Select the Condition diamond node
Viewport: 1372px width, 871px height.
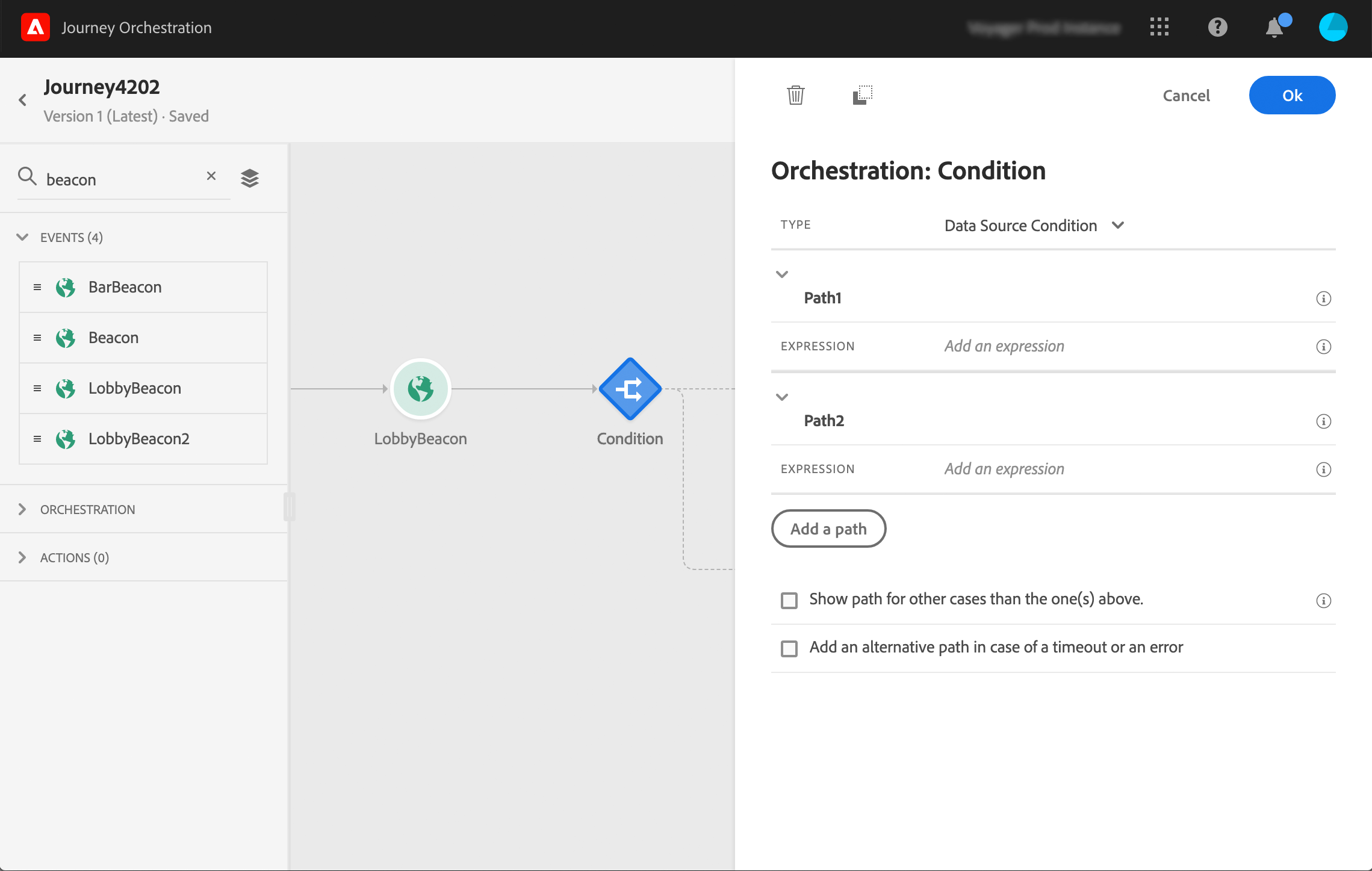pyautogui.click(x=630, y=389)
